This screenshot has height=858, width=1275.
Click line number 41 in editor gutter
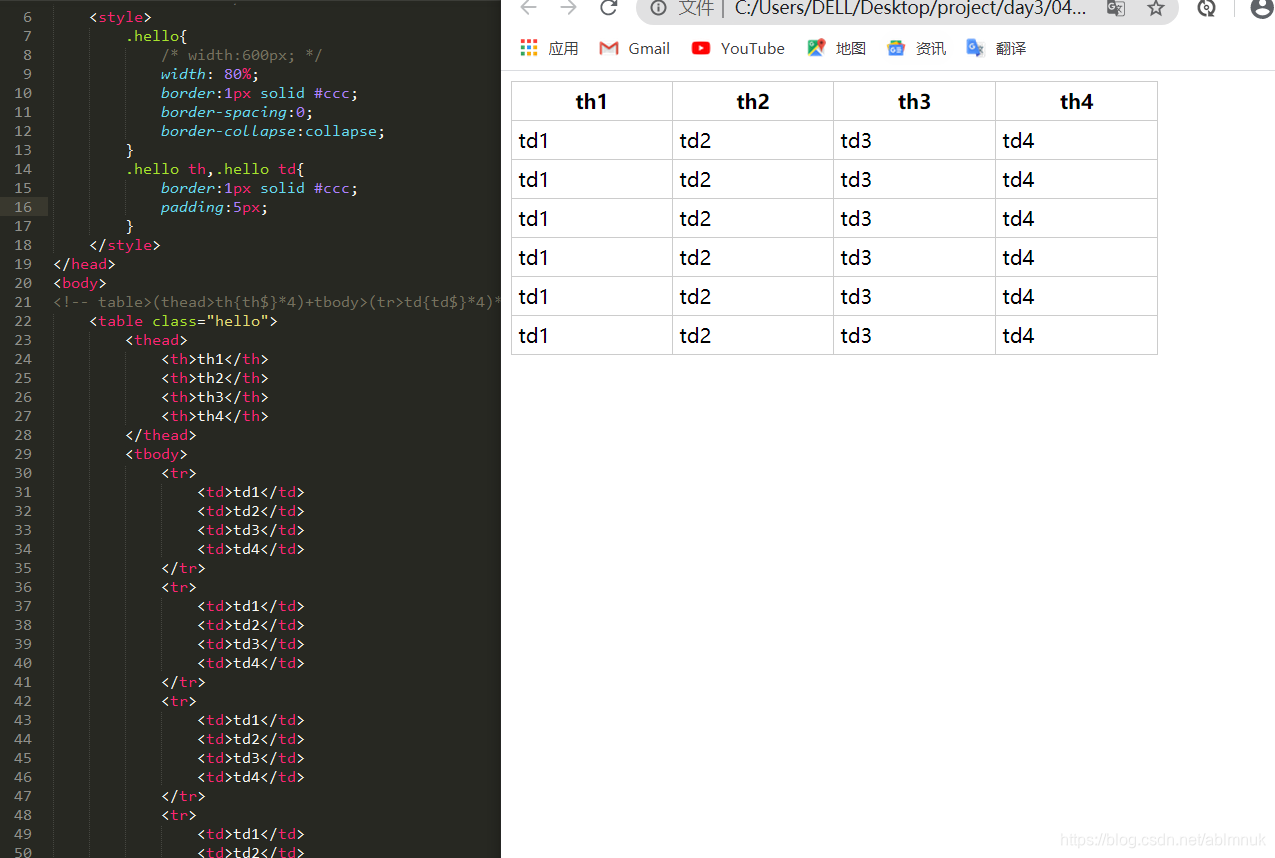point(23,682)
